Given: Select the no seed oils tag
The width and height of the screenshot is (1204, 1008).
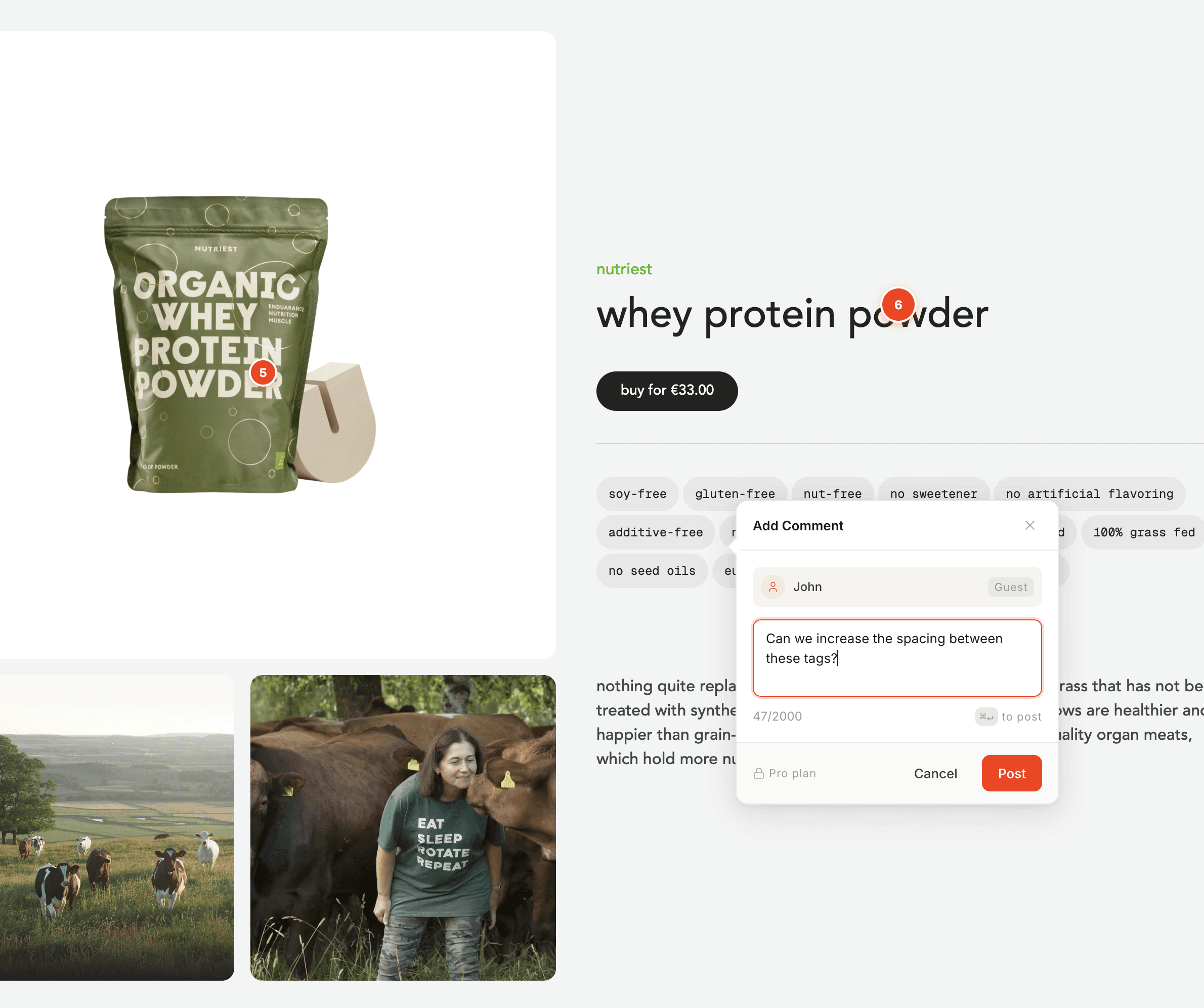Looking at the screenshot, I should pos(652,570).
